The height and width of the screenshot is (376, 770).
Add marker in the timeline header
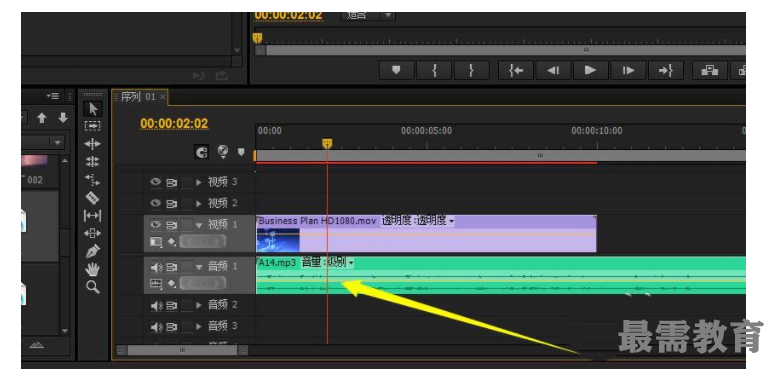click(241, 152)
